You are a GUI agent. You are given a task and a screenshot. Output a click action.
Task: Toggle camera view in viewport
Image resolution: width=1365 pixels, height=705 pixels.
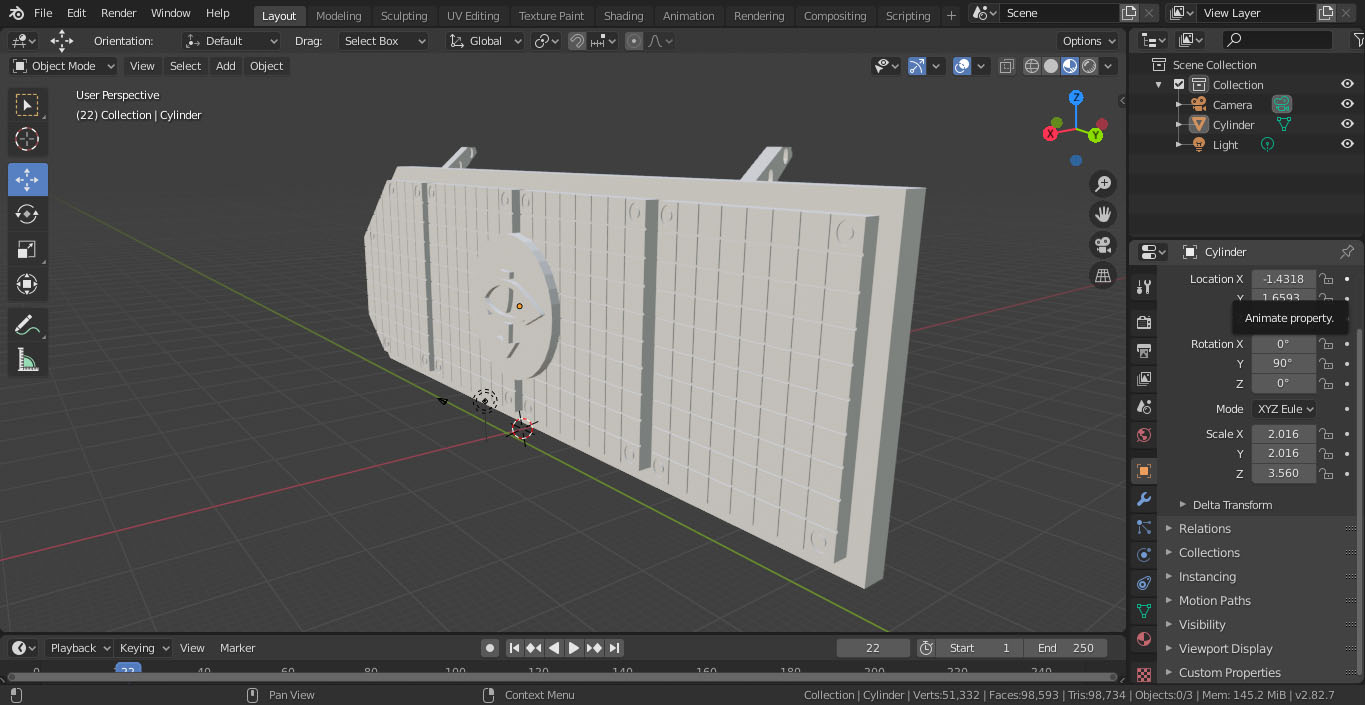(1103, 245)
